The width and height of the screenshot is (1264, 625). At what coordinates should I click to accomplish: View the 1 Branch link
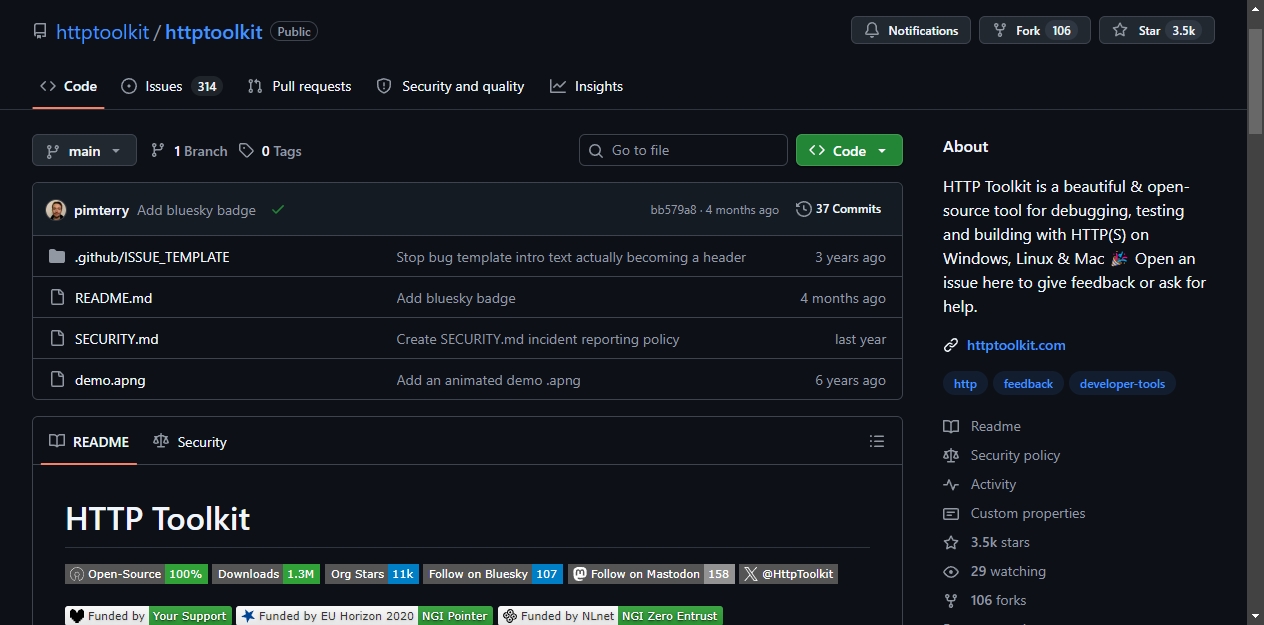pos(189,150)
